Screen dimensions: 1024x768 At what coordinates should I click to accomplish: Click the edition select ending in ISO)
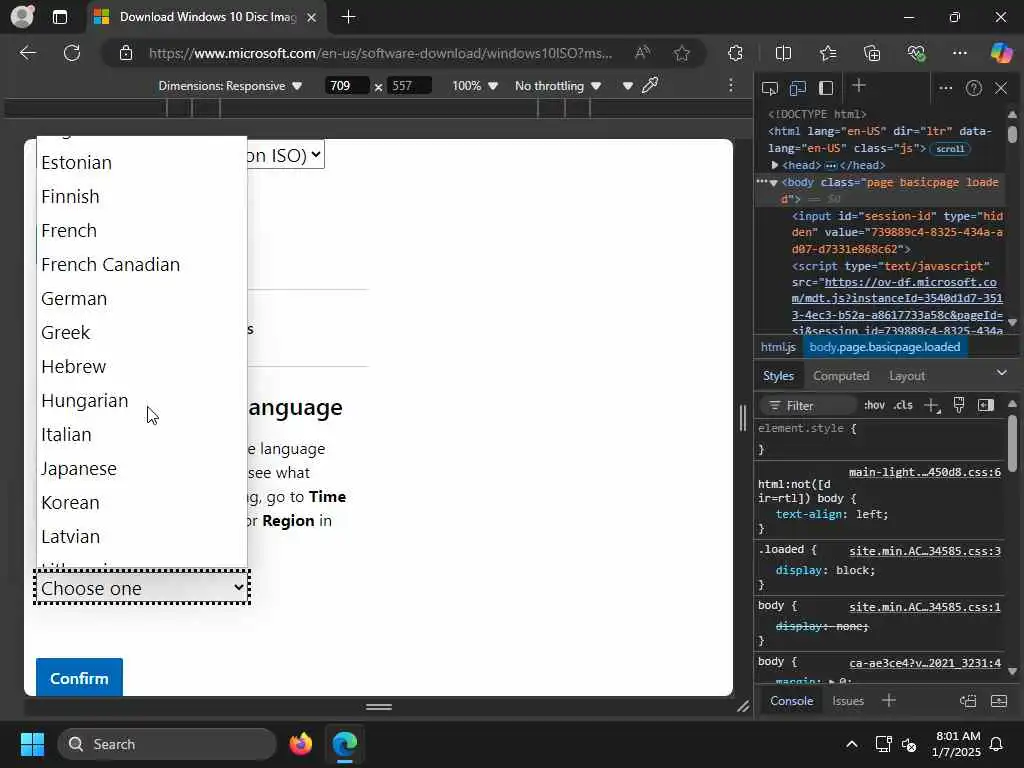tap(285, 155)
